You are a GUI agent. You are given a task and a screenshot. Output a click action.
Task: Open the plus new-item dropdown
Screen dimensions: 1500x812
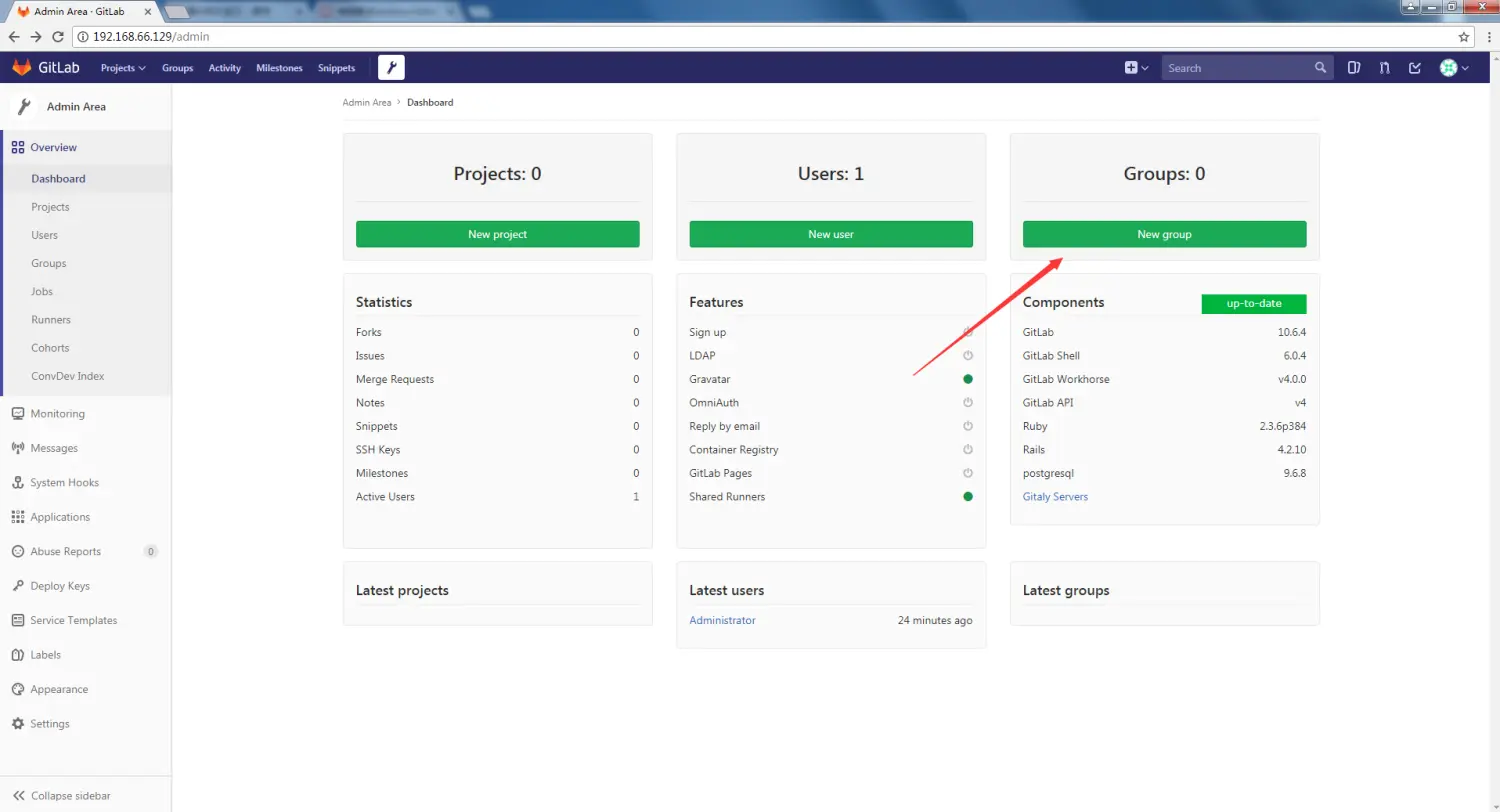click(x=1136, y=68)
